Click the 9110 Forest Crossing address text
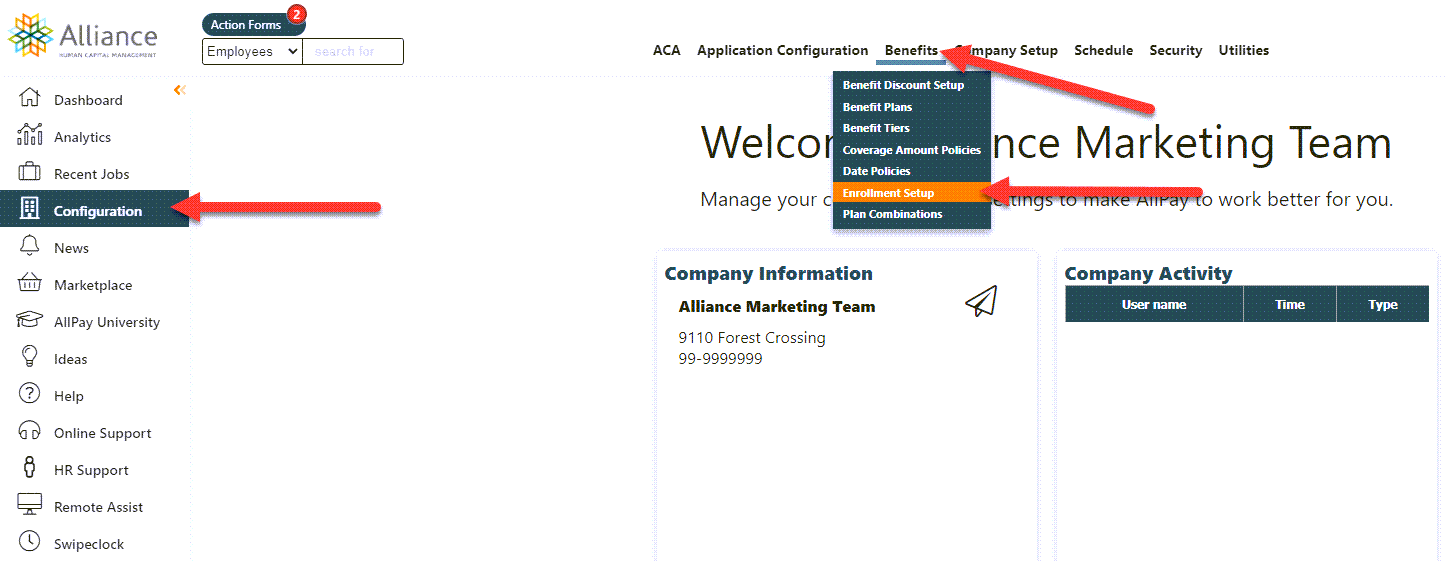This screenshot has width=1445, height=561. (752, 338)
